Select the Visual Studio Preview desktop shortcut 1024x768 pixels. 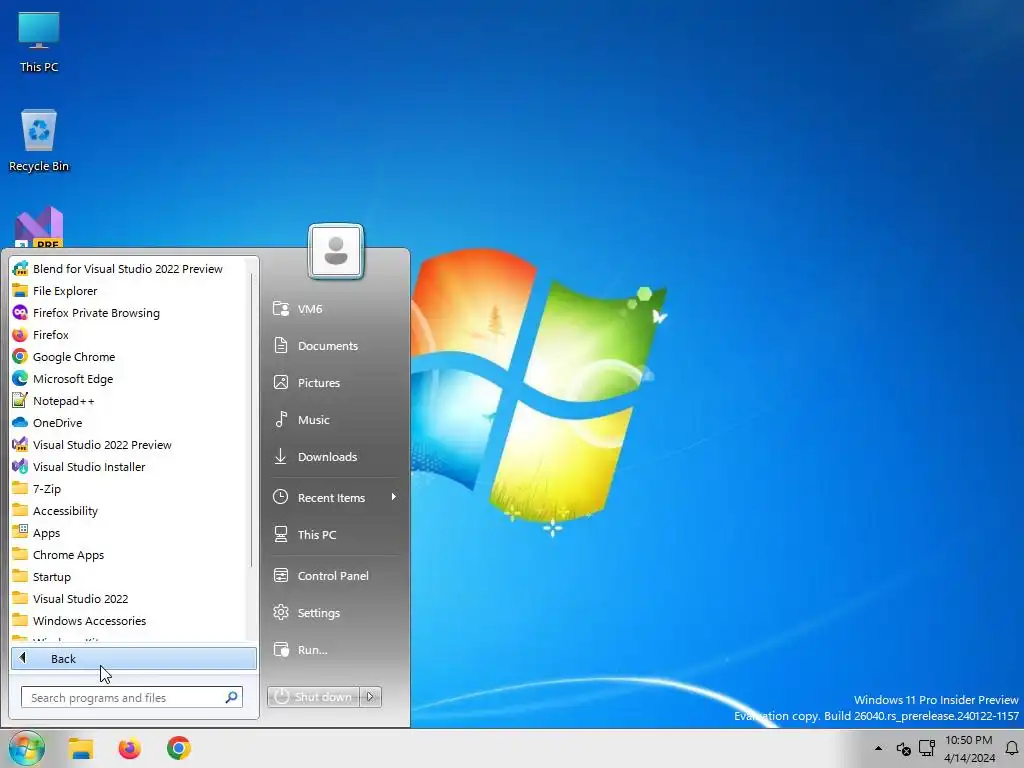[39, 228]
